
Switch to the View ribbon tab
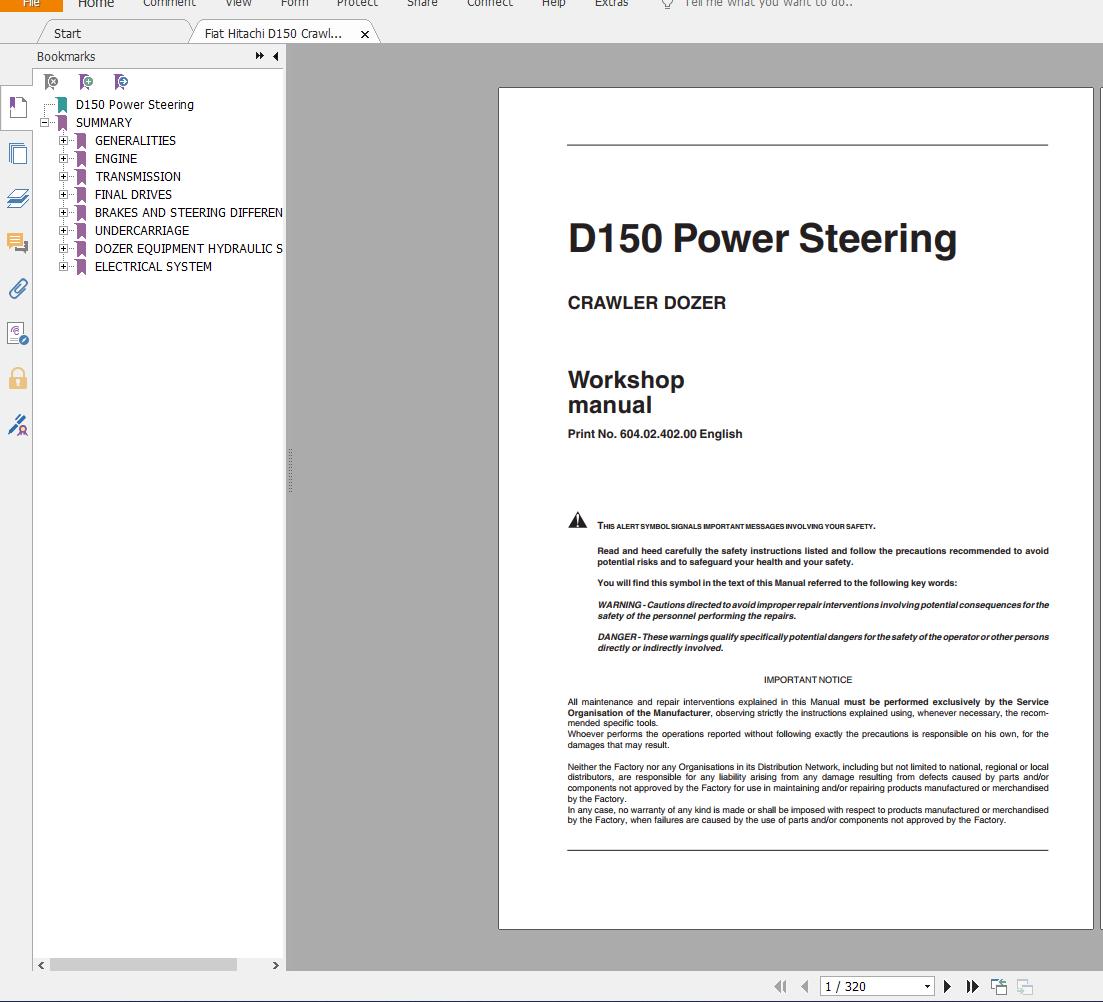(x=238, y=4)
